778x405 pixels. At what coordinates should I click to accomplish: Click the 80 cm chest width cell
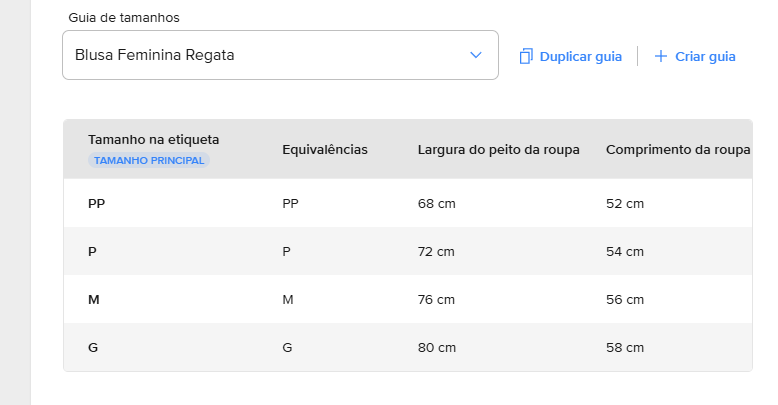click(436, 347)
